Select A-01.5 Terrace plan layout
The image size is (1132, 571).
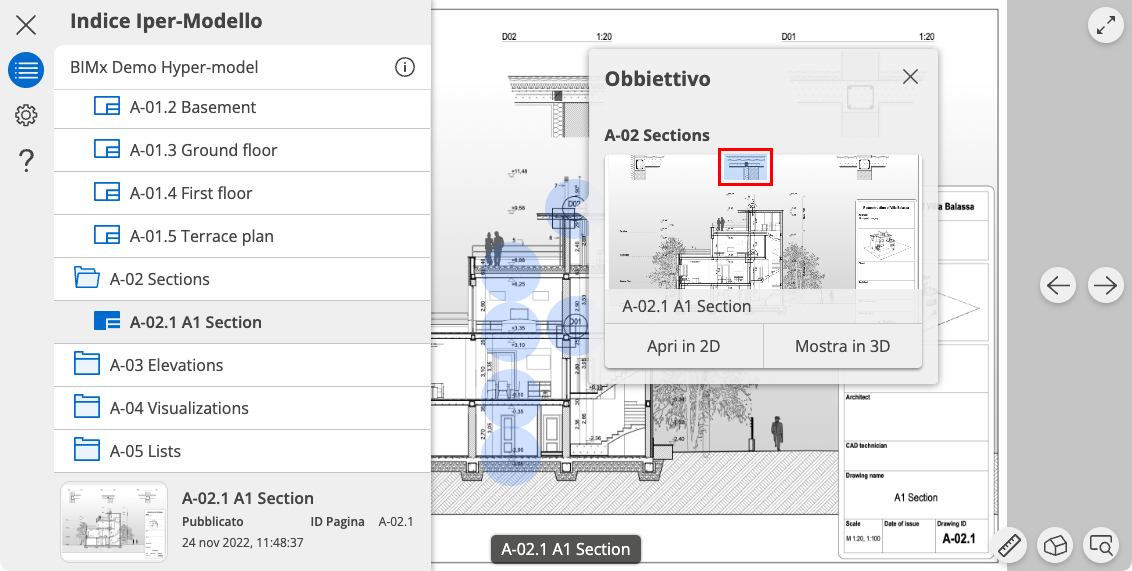point(201,236)
